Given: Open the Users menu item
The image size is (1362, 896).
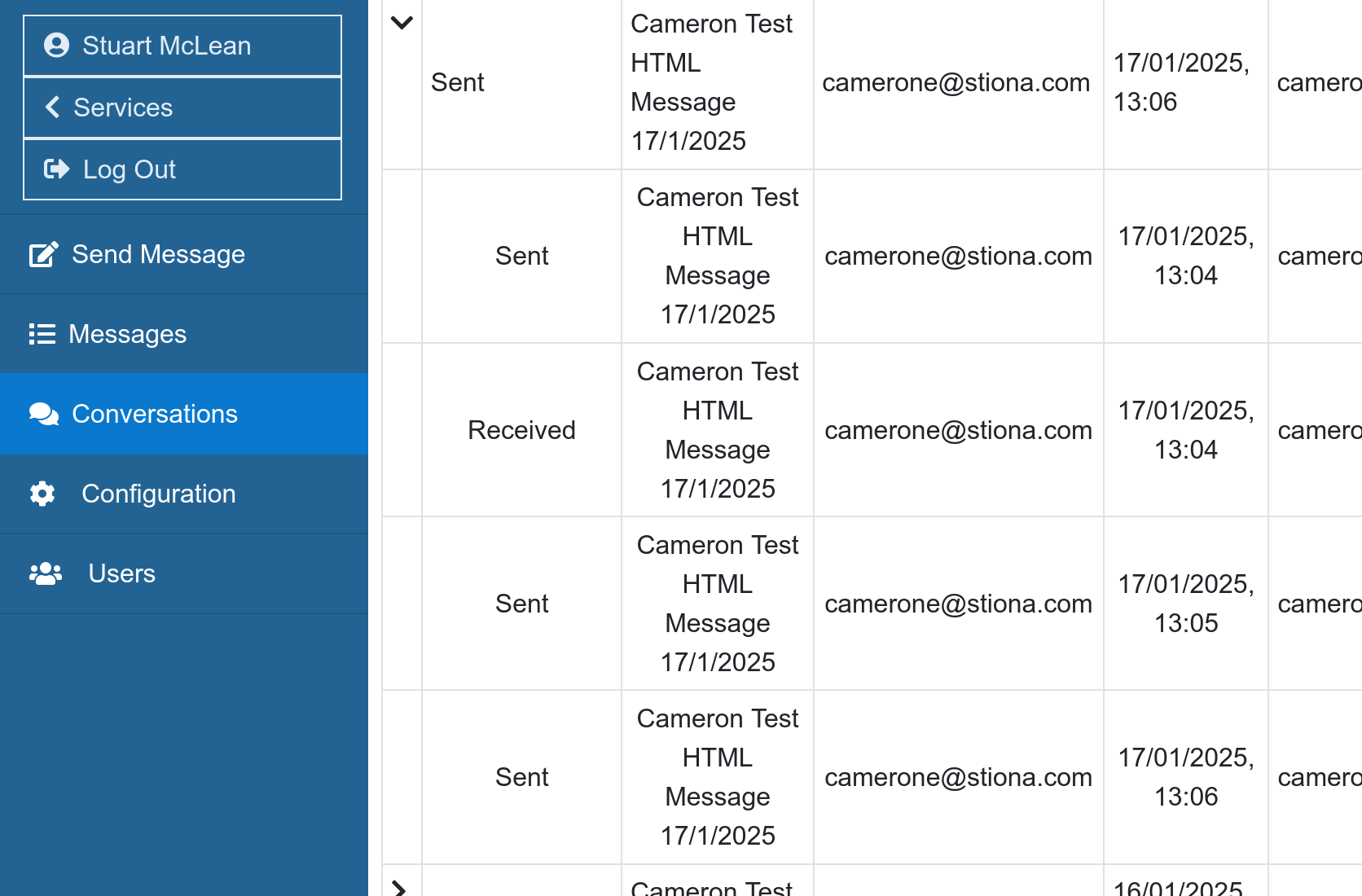Looking at the screenshot, I should 184,573.
